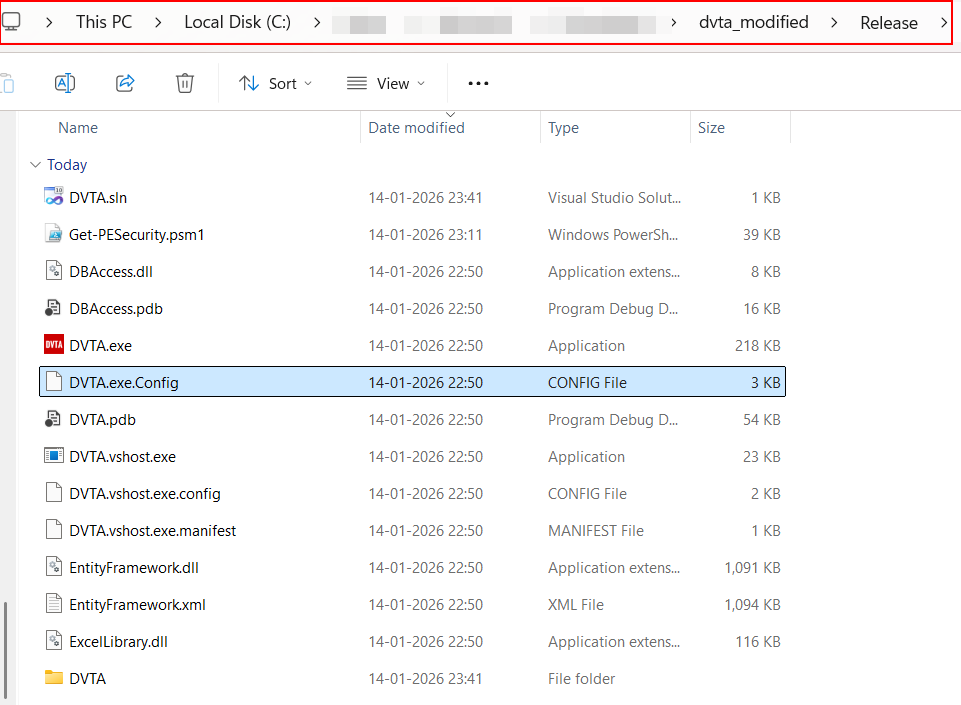Click the DVTA folder icon
The width and height of the screenshot is (961, 705).
54,678
